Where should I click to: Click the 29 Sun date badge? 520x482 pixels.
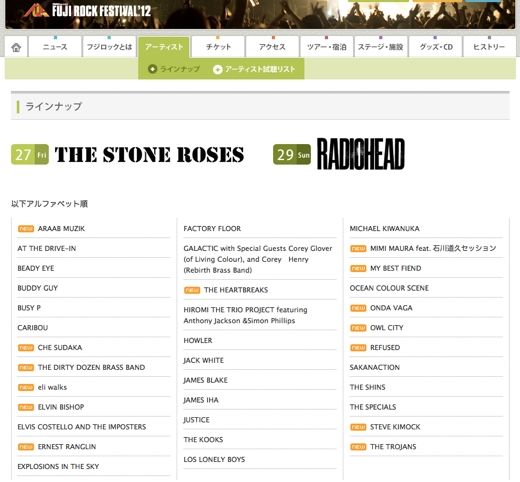click(292, 155)
